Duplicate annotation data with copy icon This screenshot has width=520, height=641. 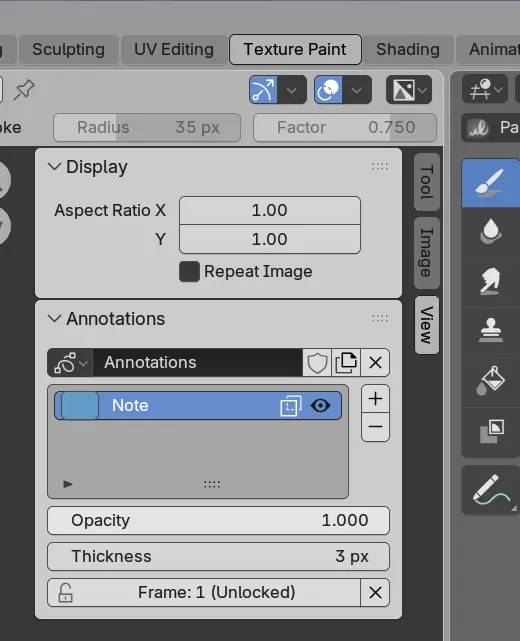click(346, 363)
